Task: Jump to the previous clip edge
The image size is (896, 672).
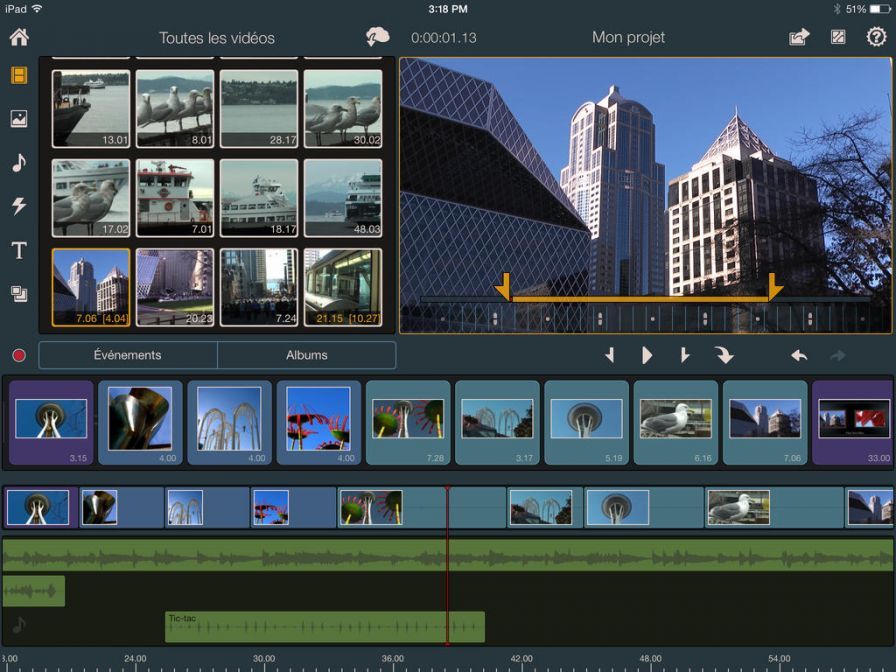Action: (x=610, y=354)
